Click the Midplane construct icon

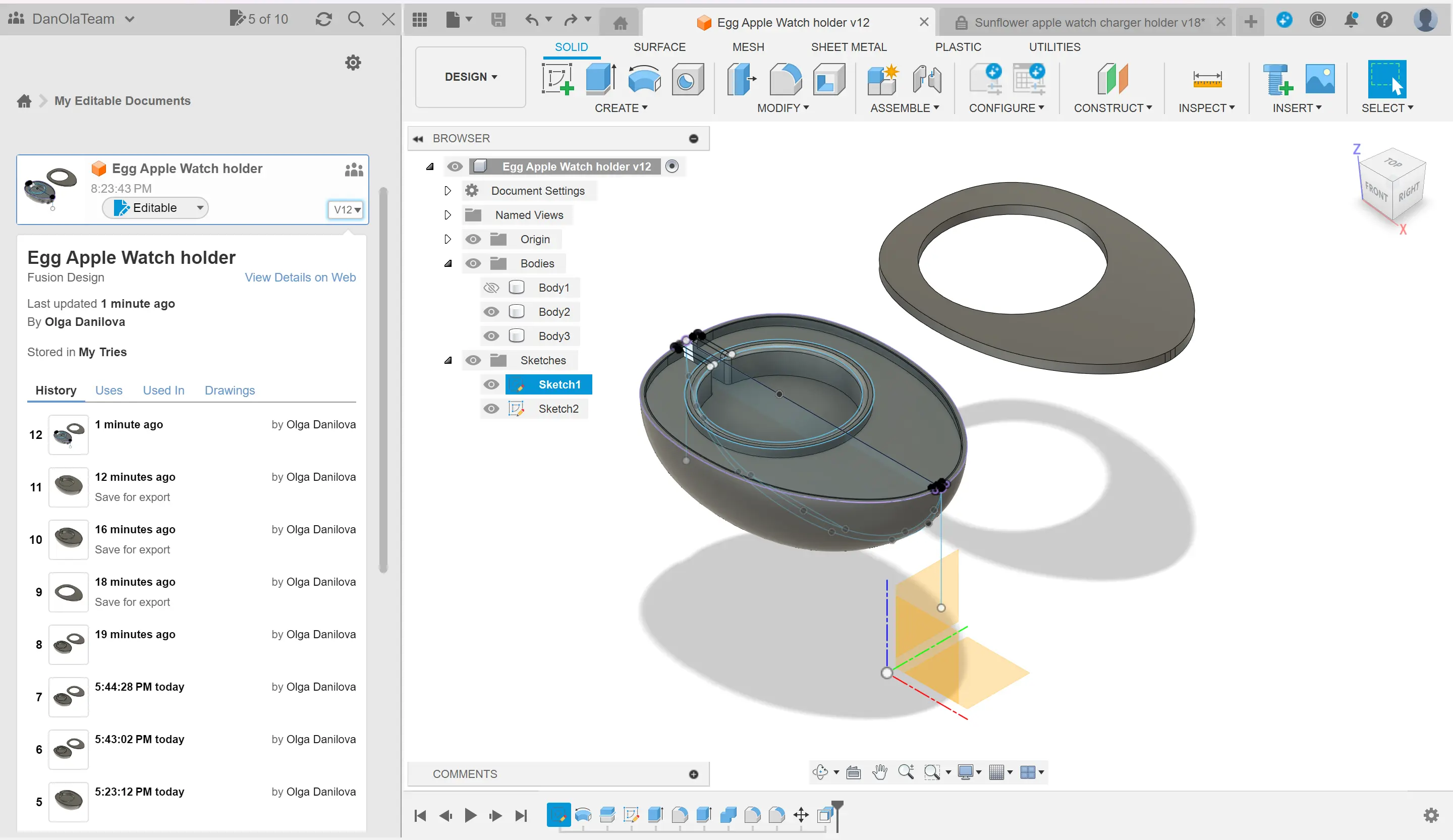point(1112,80)
